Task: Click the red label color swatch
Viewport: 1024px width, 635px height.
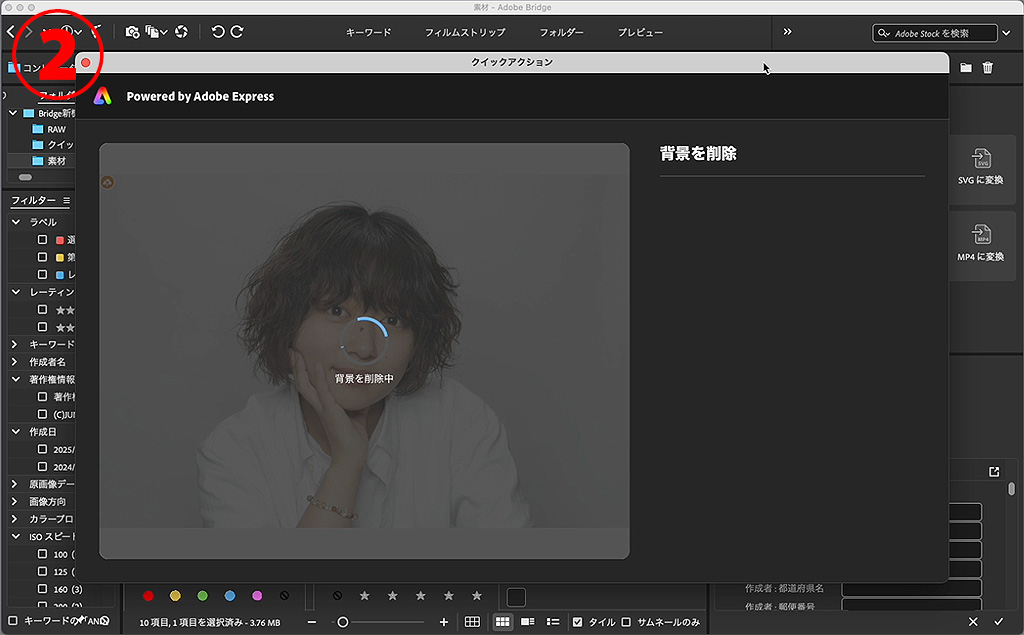Action: coord(148,596)
